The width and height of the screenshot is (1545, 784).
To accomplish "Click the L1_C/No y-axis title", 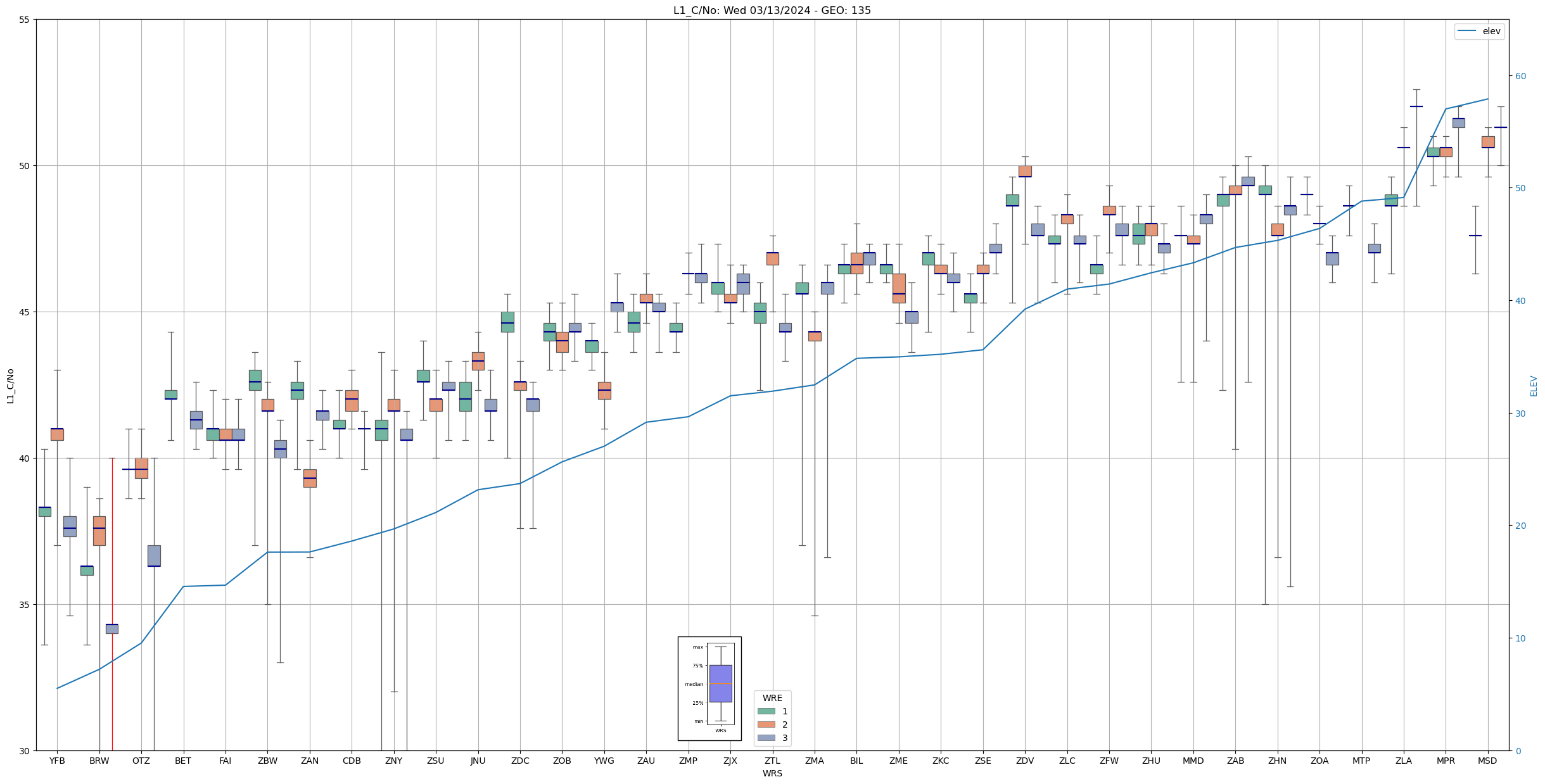I will pyautogui.click(x=10, y=386).
